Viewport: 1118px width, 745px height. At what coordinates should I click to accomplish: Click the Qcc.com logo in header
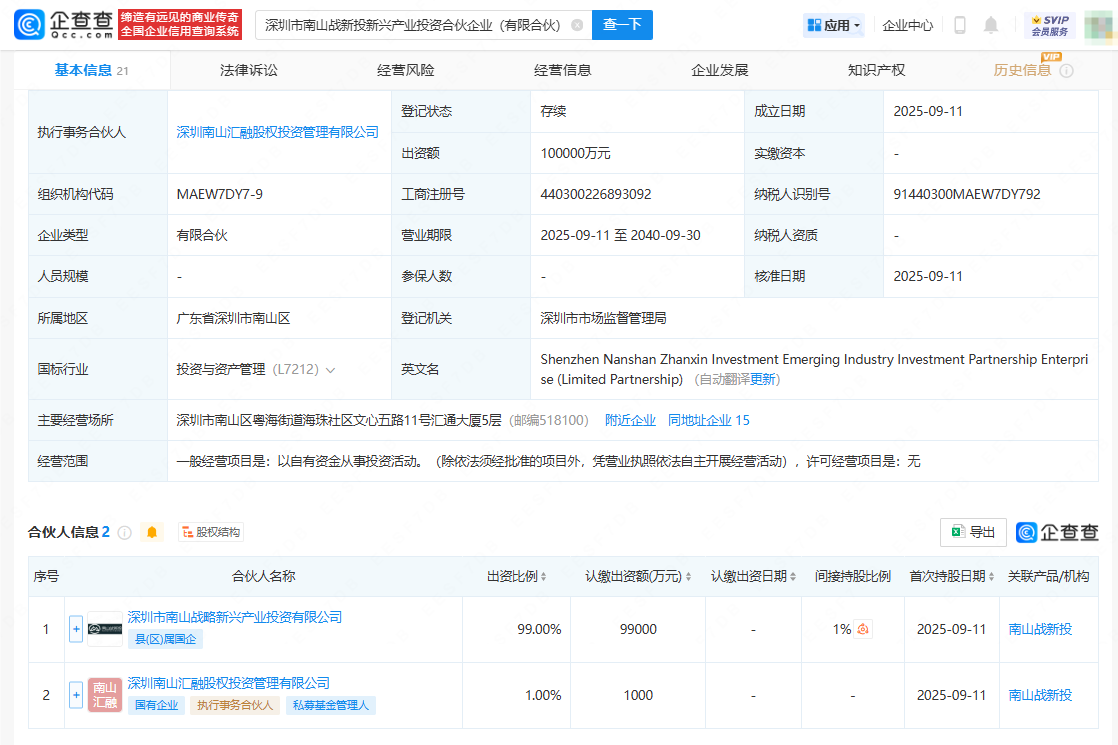[62, 25]
